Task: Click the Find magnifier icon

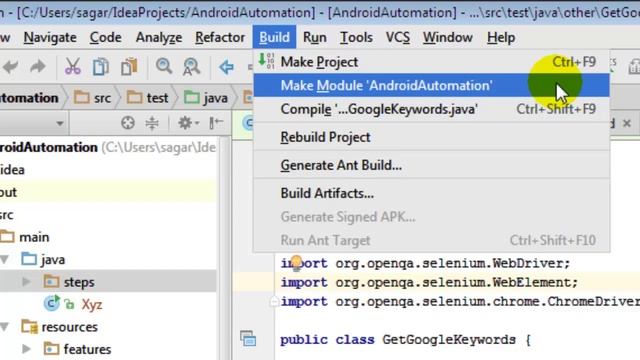Action: (x=164, y=66)
